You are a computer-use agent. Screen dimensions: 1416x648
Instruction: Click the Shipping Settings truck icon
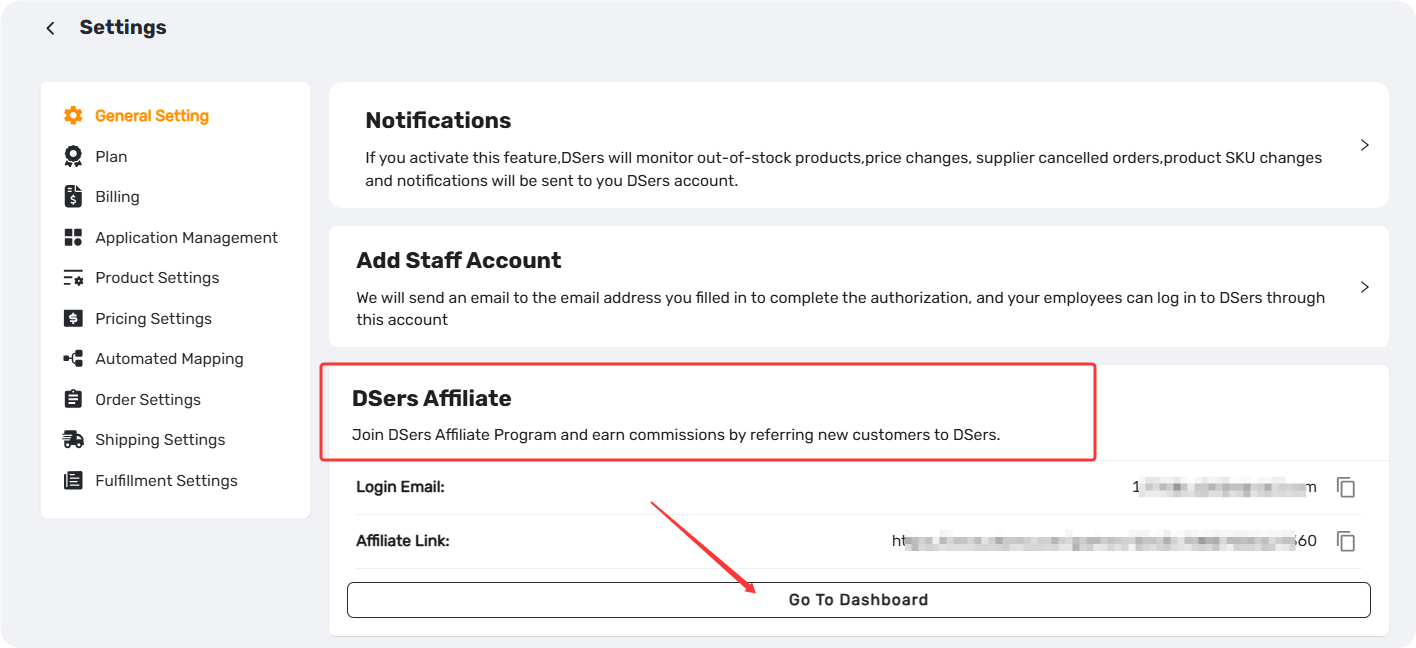73,439
